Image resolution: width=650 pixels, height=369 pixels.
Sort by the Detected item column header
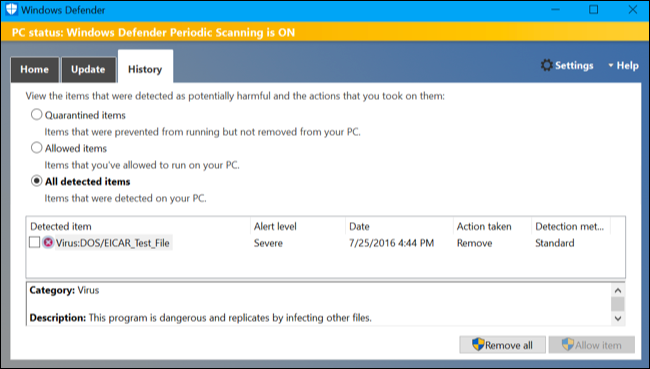point(138,226)
